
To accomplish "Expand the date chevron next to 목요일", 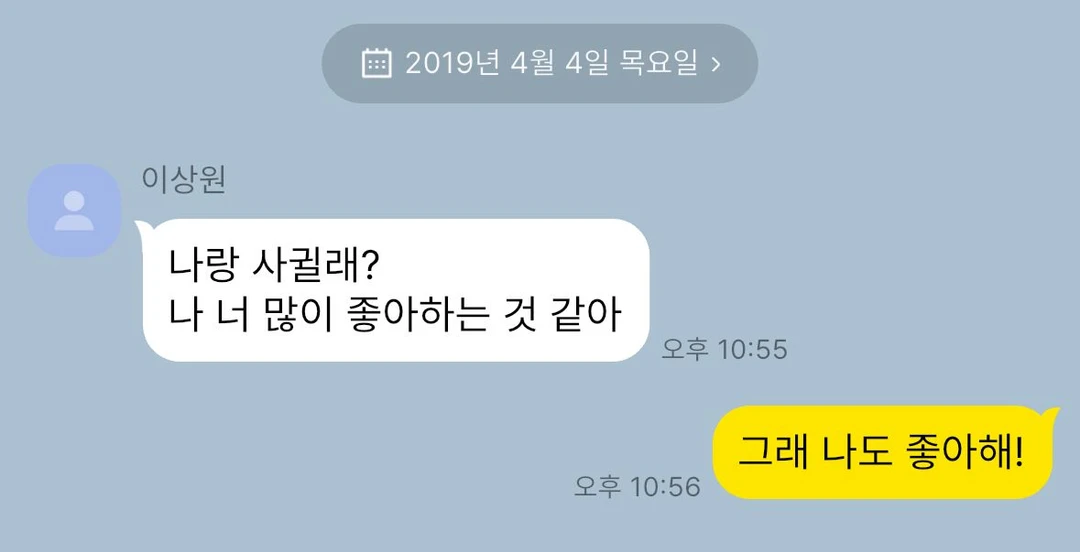I will [716, 64].
